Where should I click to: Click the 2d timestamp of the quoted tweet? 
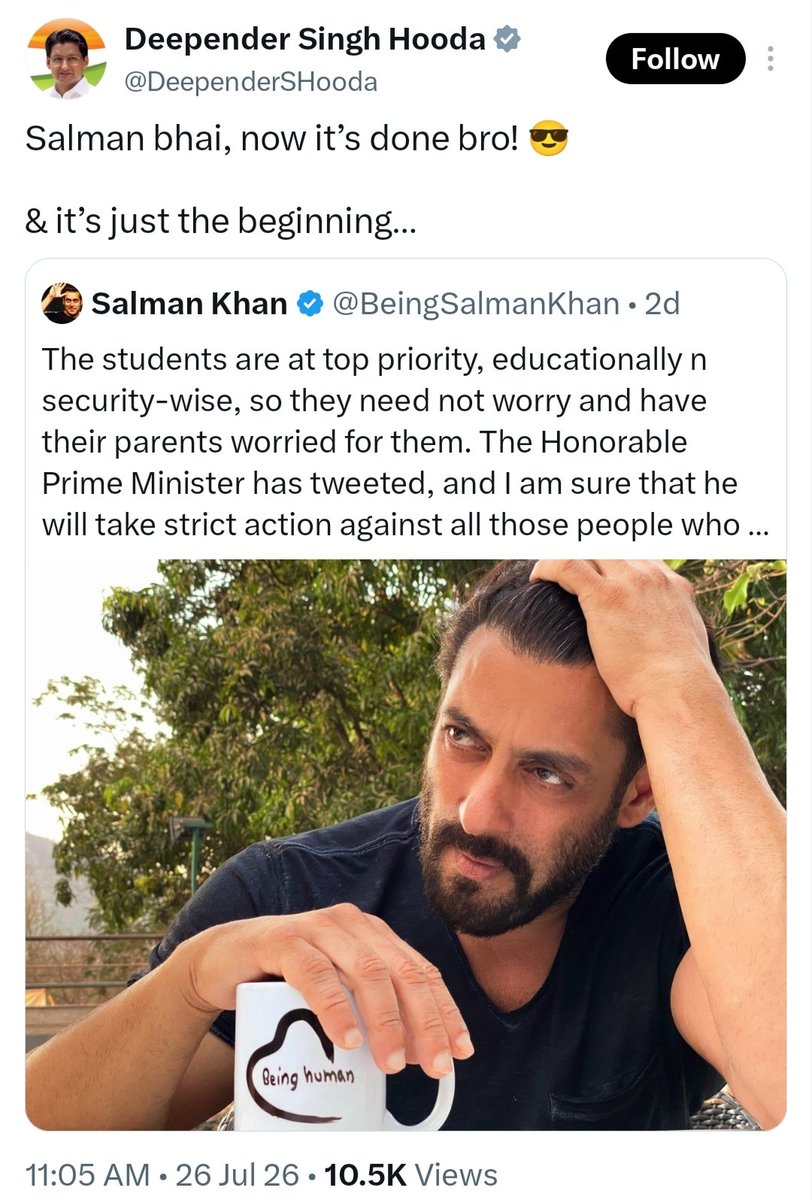coord(661,303)
